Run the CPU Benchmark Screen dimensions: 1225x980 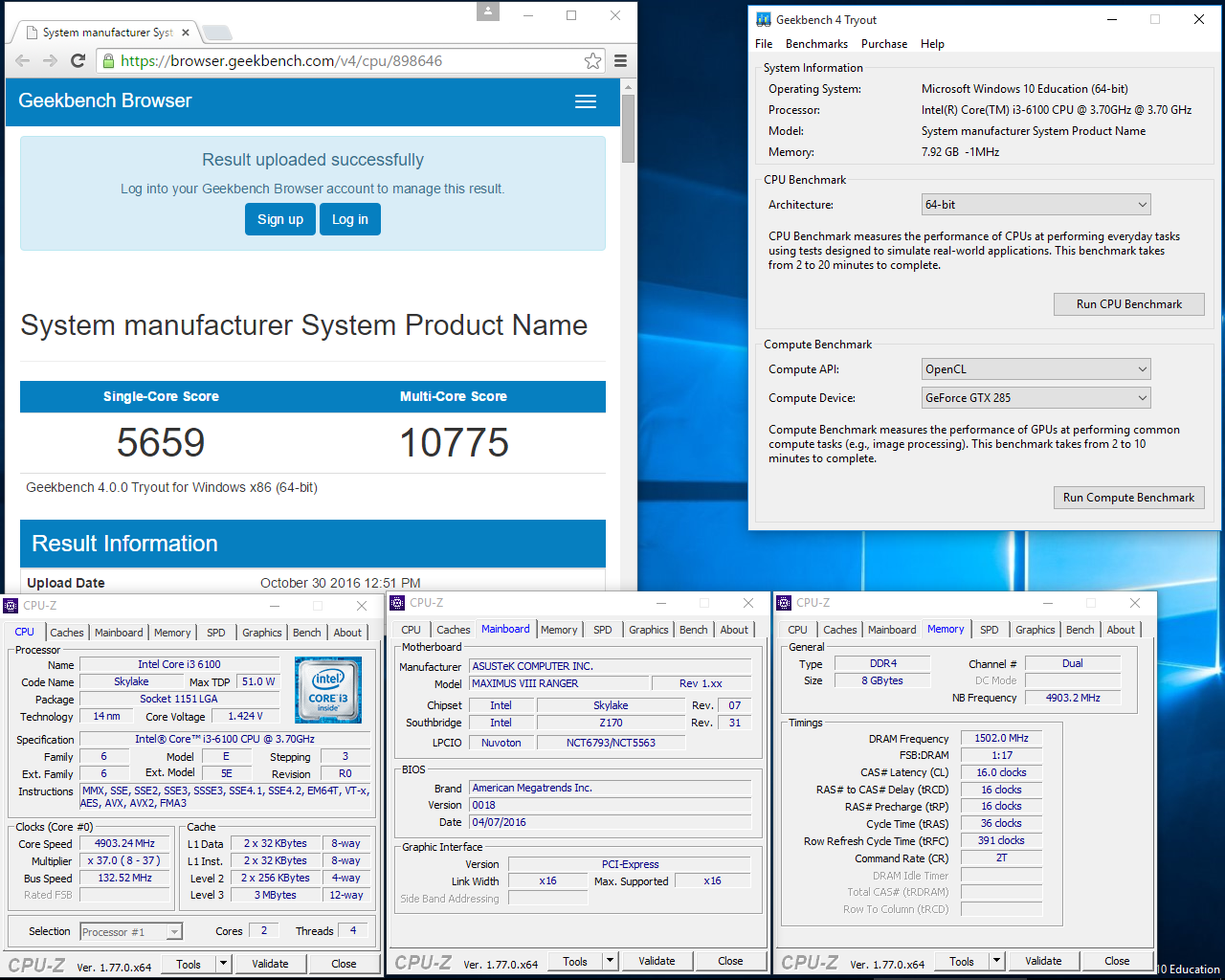point(1129,304)
